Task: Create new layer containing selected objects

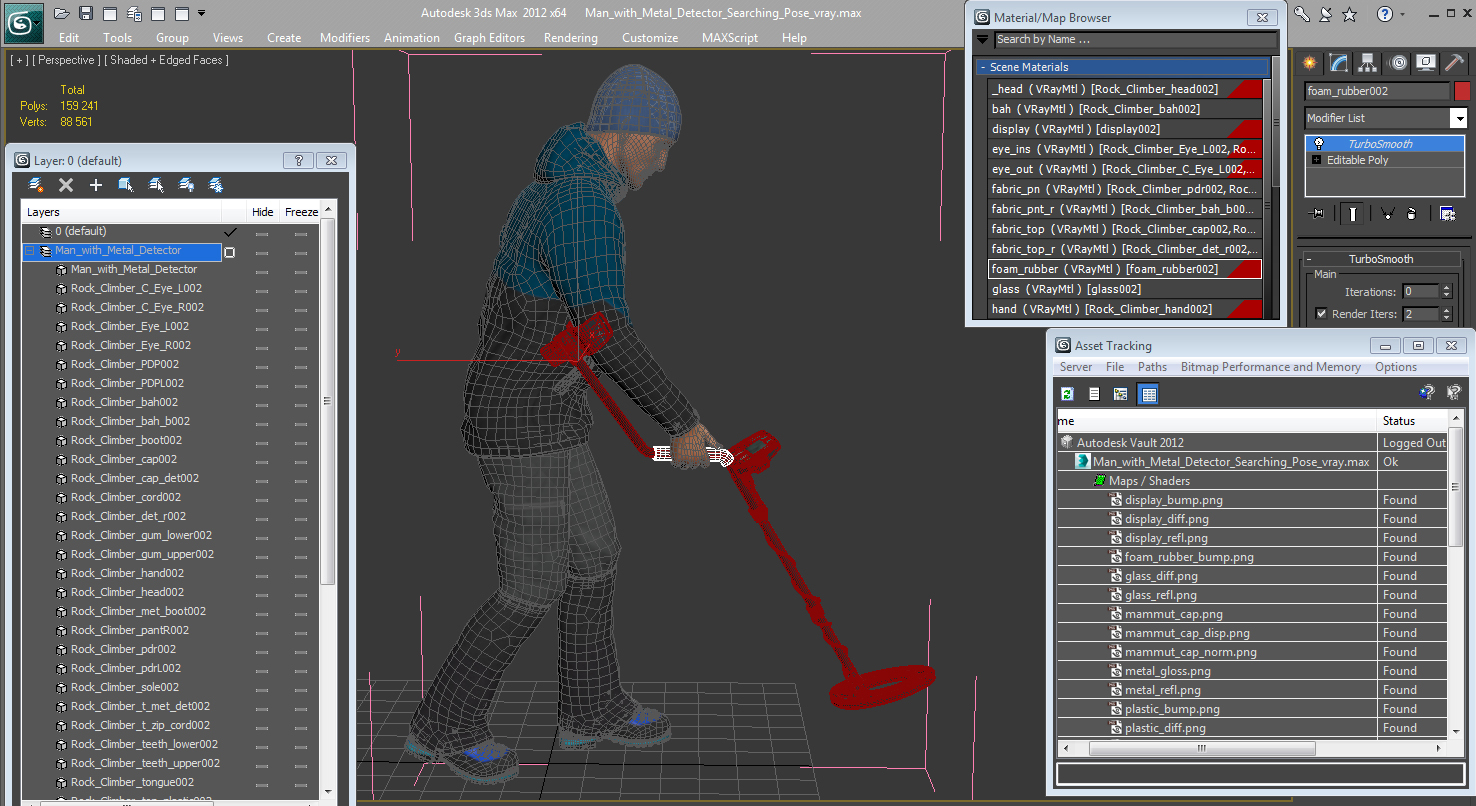Action: (36, 185)
